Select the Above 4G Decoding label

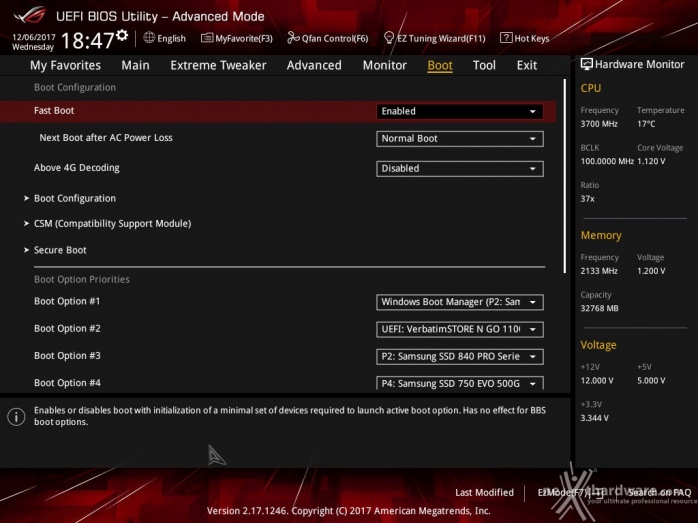[77, 168]
